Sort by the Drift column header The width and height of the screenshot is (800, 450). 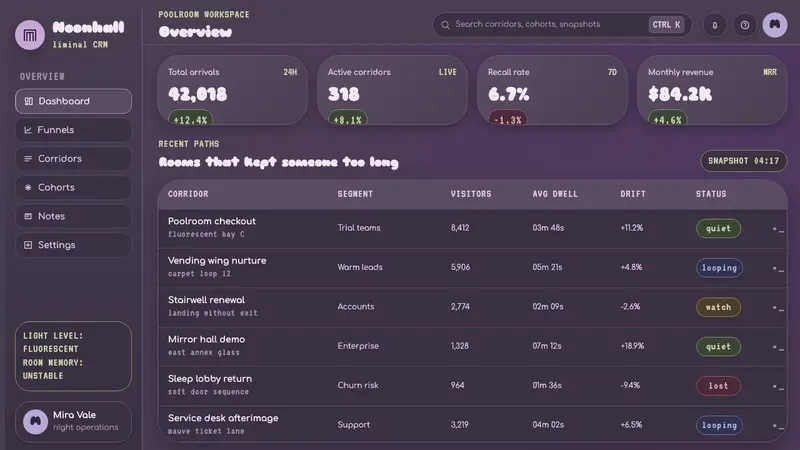coord(633,194)
